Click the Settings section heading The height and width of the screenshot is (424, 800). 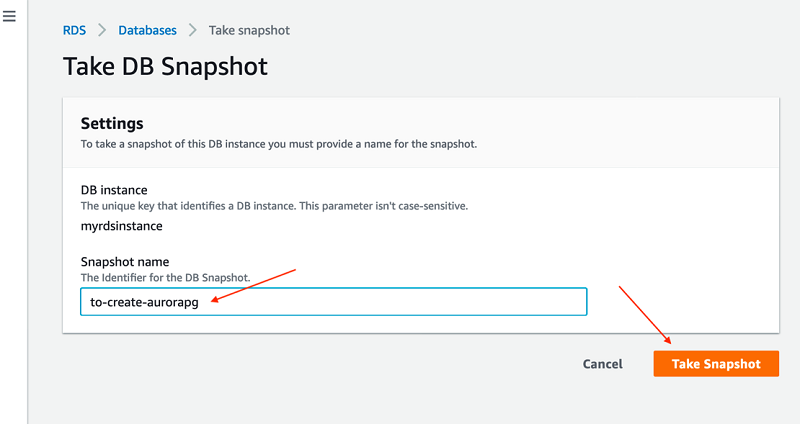112,123
